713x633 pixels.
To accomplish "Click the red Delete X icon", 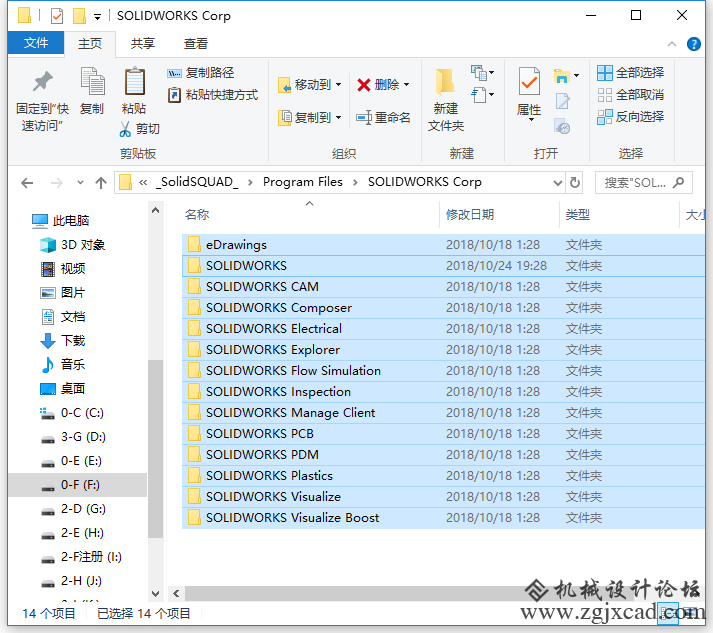I will [x=364, y=85].
